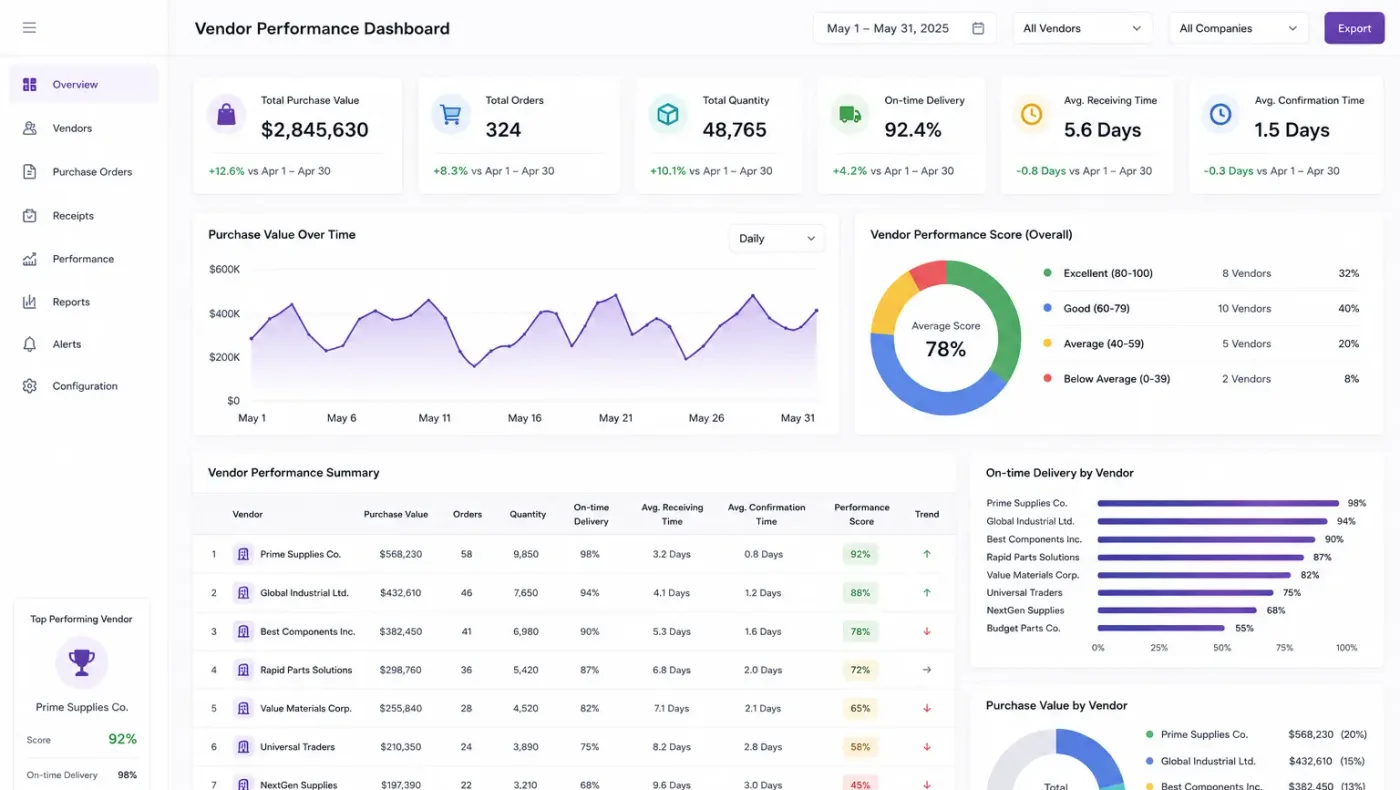The height and width of the screenshot is (790, 1400).
Task: Click the 92% score badge in table
Action: tap(860, 554)
